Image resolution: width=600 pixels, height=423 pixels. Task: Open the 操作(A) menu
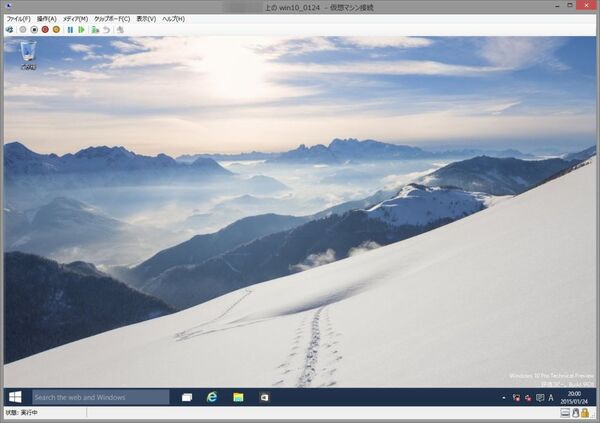[x=47, y=19]
